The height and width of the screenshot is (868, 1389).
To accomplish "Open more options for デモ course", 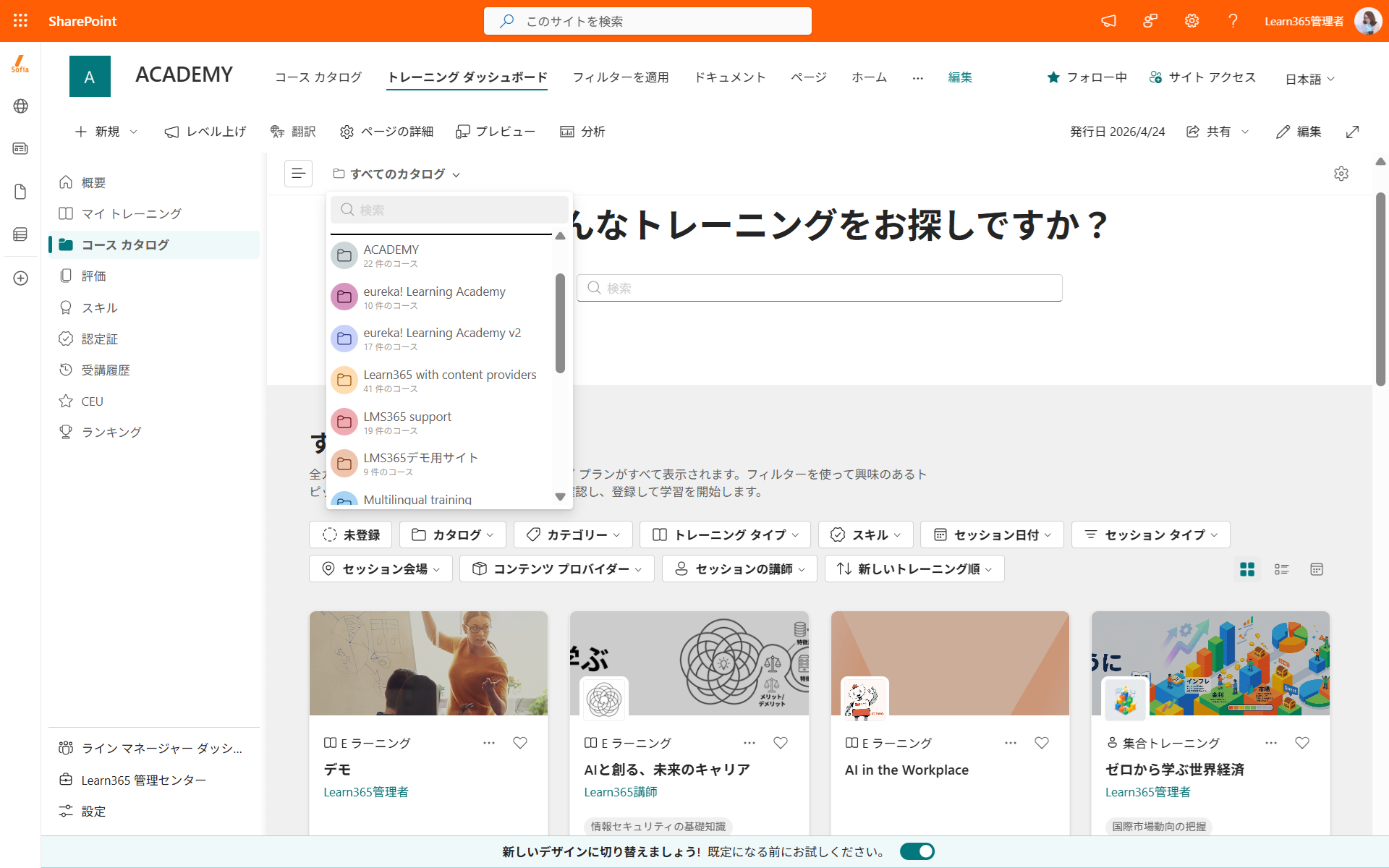I will (489, 743).
